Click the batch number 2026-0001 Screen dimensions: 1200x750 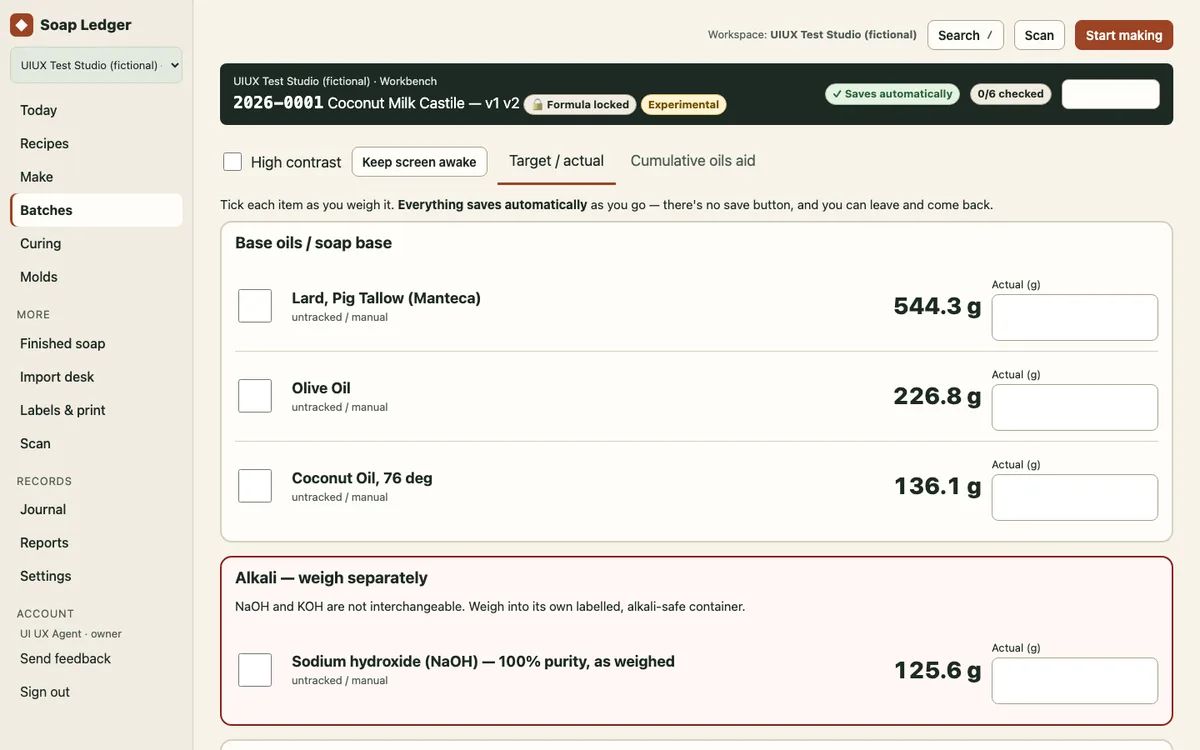(278, 103)
